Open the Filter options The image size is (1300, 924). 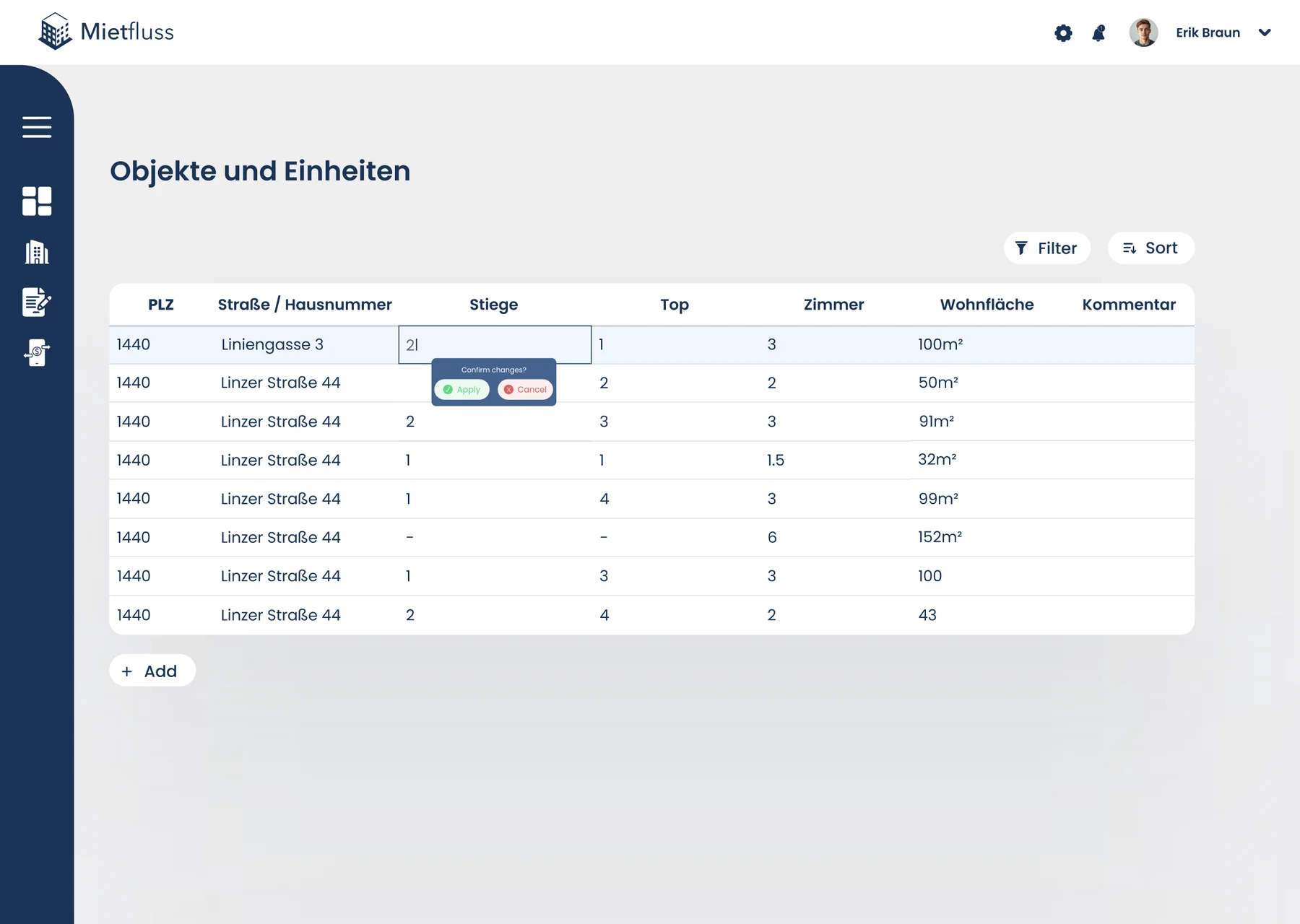[x=1046, y=248]
